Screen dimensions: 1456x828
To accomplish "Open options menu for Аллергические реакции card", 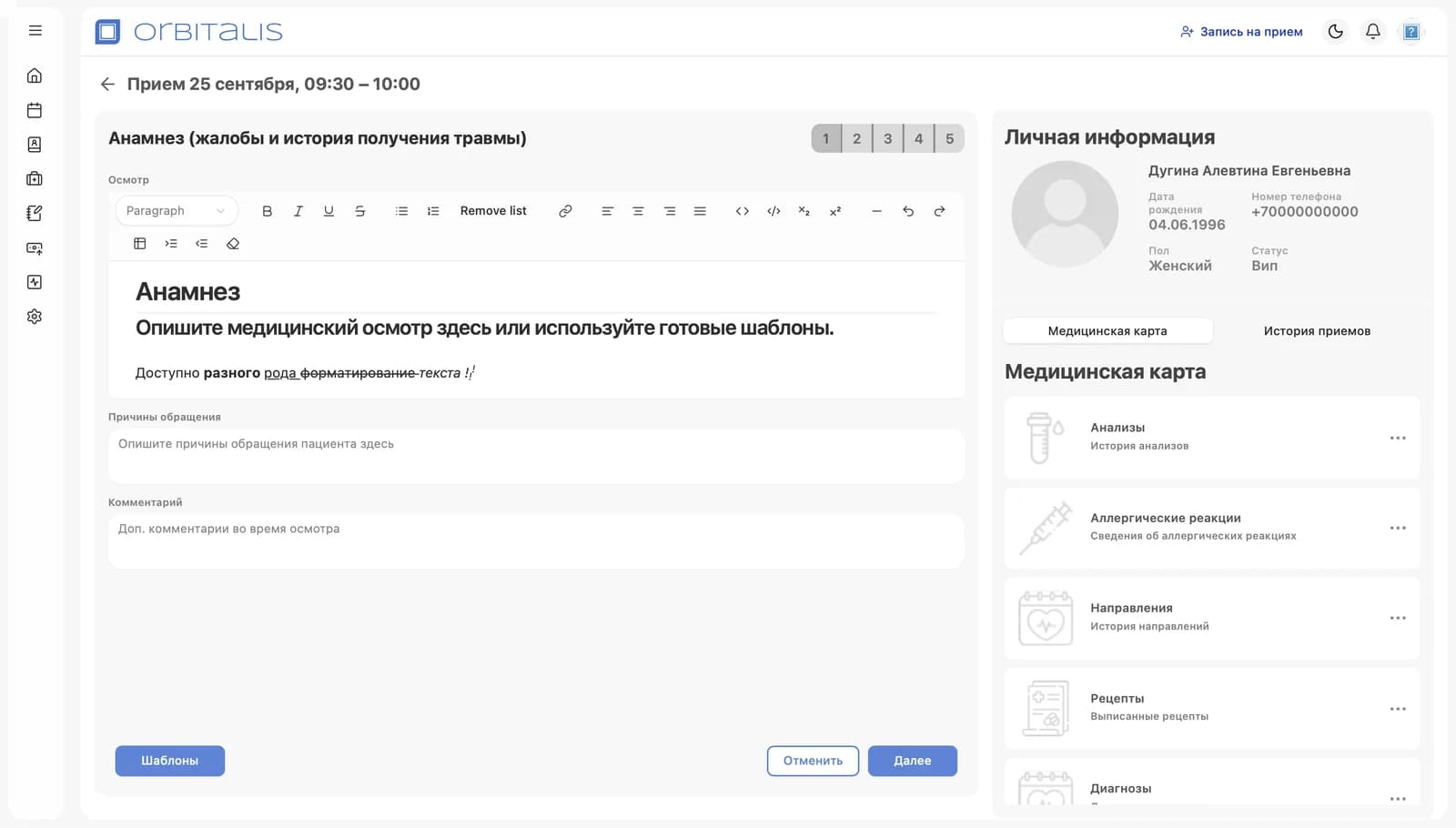I will [1398, 528].
